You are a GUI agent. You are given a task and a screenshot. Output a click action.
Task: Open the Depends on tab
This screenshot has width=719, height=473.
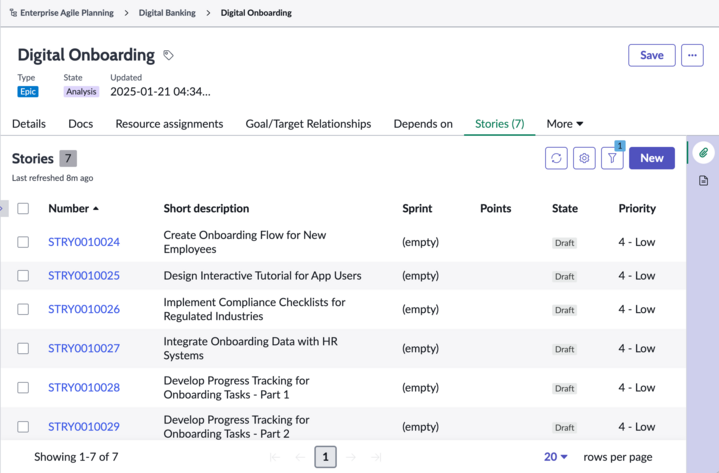coord(423,124)
